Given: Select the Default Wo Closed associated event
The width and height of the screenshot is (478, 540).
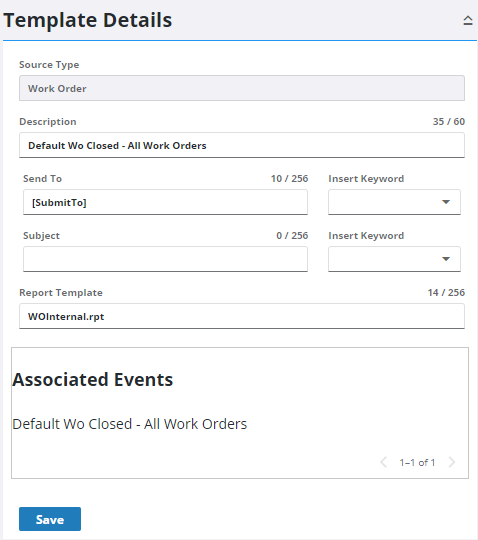Looking at the screenshot, I should pos(129,424).
